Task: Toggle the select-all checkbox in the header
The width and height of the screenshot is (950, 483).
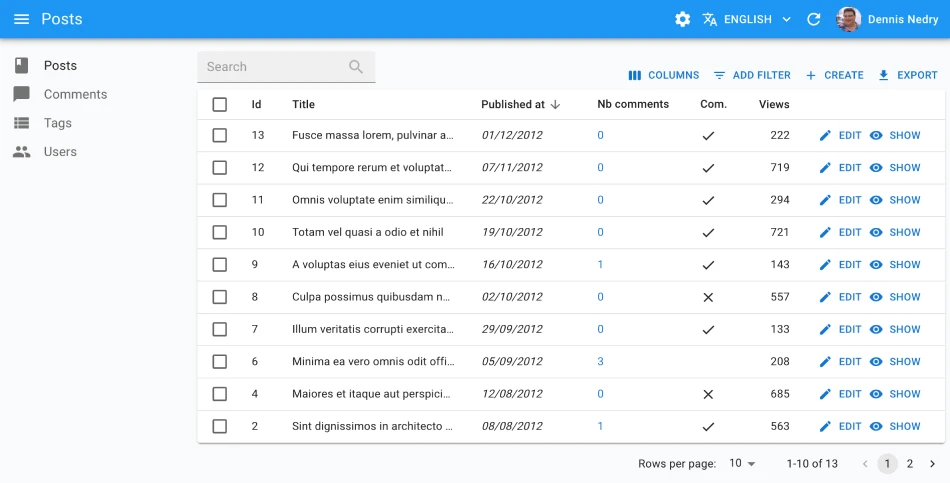Action: [220, 104]
